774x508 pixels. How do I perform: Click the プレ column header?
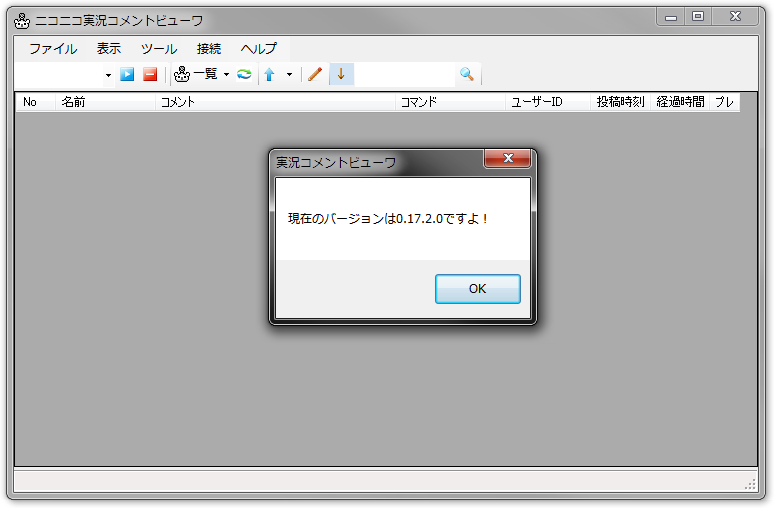pos(725,102)
